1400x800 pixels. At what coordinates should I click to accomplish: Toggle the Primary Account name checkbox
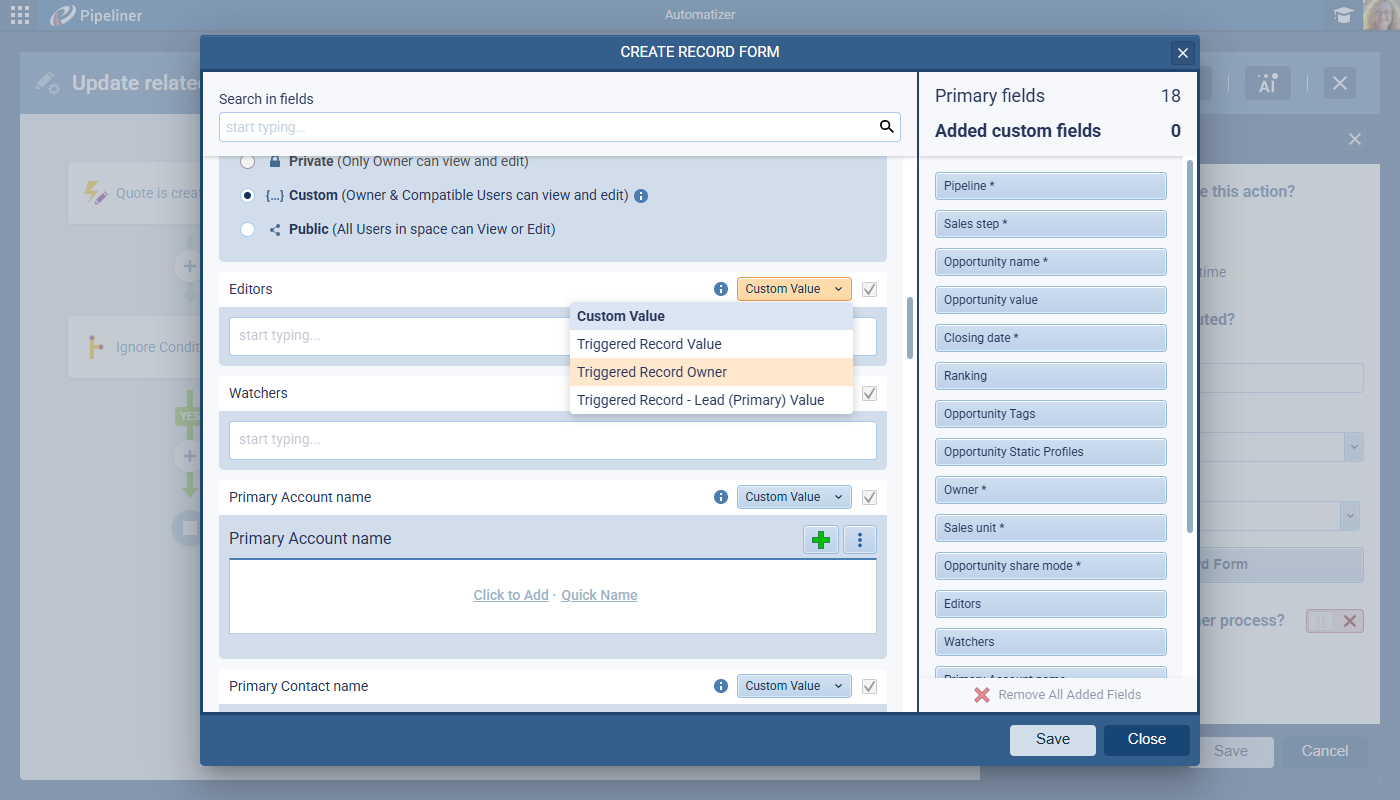click(869, 497)
